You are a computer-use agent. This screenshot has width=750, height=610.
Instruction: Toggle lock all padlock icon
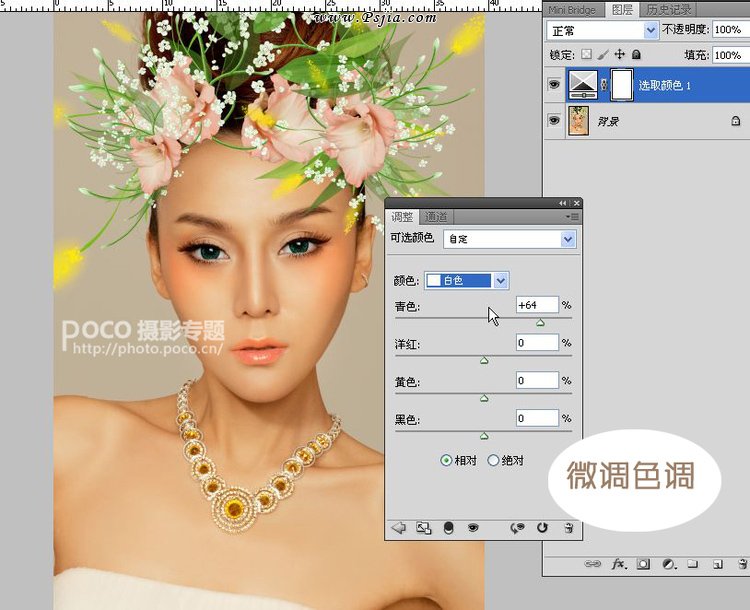tap(636, 54)
